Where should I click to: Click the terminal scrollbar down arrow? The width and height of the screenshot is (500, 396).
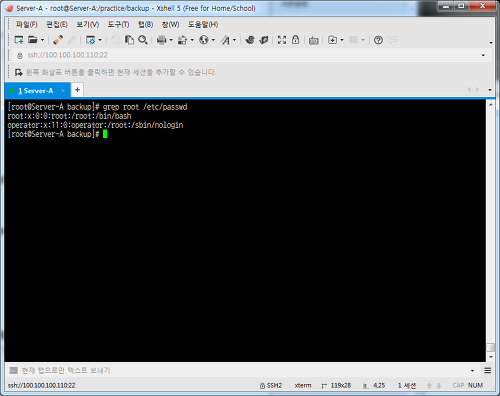pyautogui.click(x=490, y=357)
